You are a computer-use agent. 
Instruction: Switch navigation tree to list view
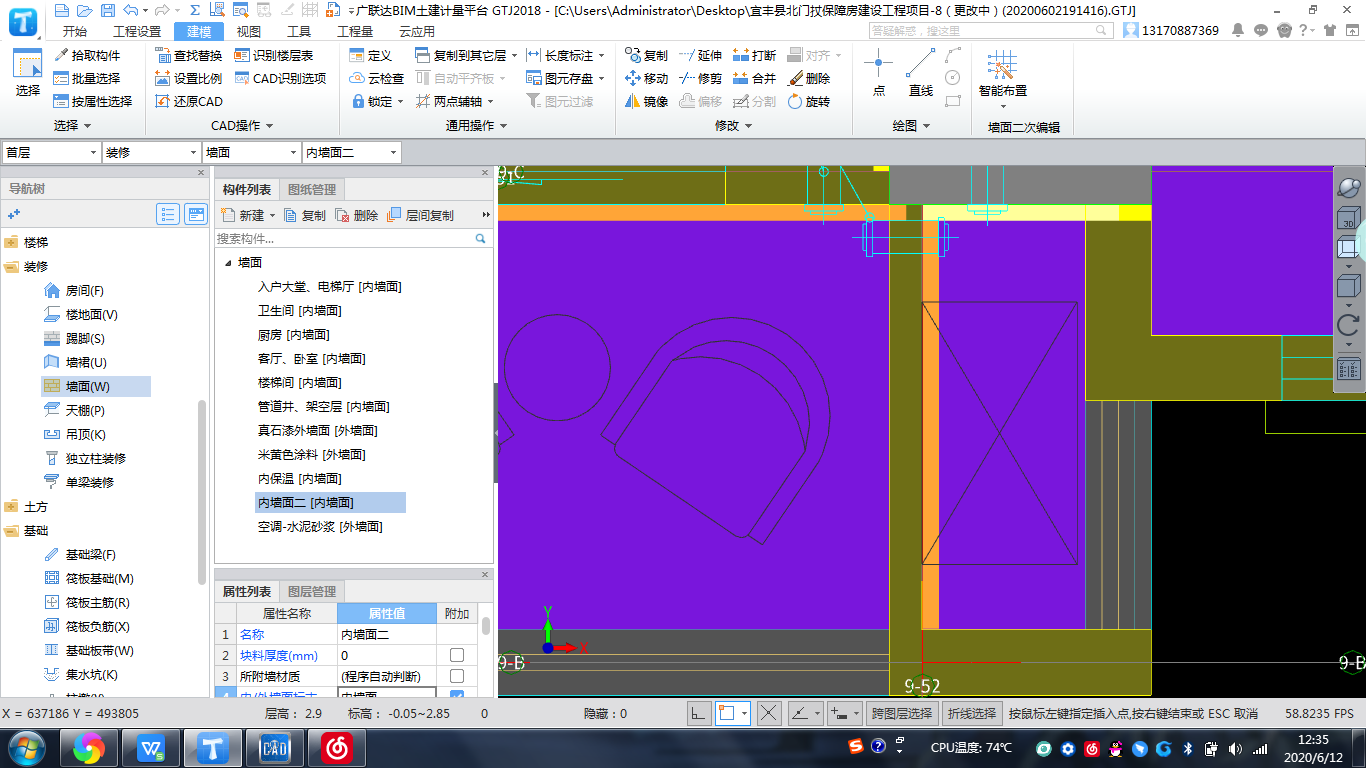tap(168, 214)
